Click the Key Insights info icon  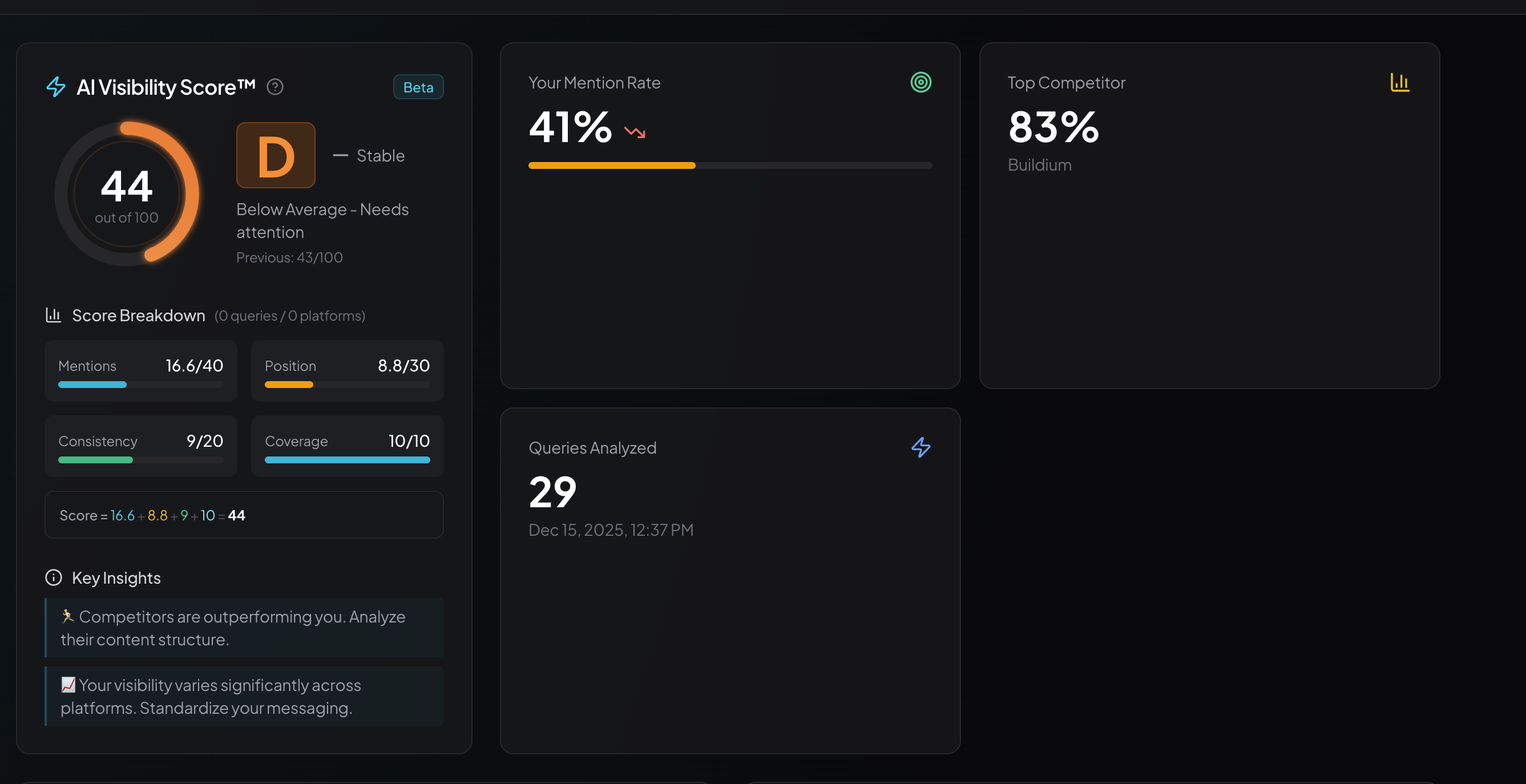[53, 577]
